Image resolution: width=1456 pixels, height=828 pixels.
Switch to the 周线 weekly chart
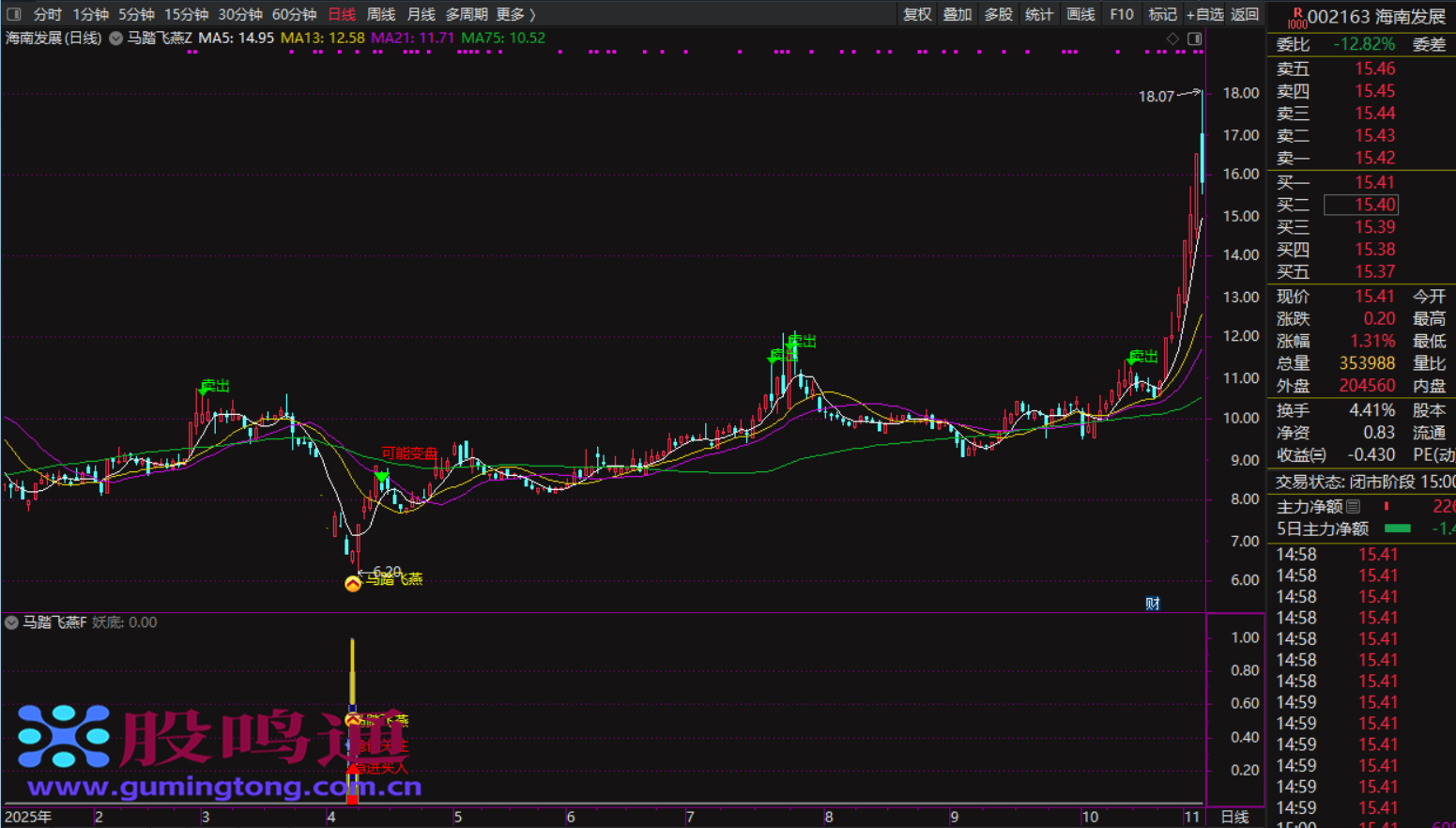coord(380,14)
